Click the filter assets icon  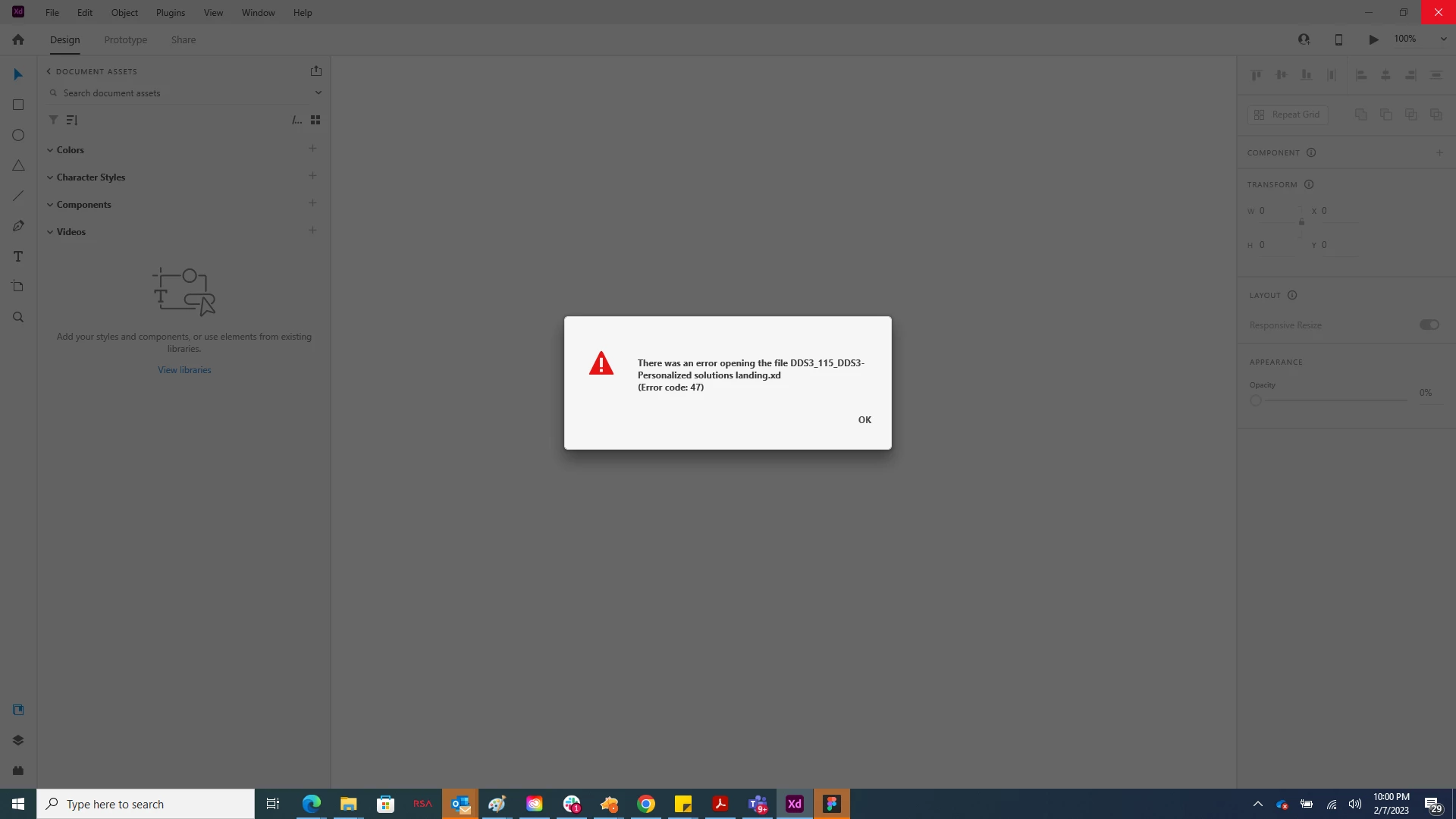53,120
